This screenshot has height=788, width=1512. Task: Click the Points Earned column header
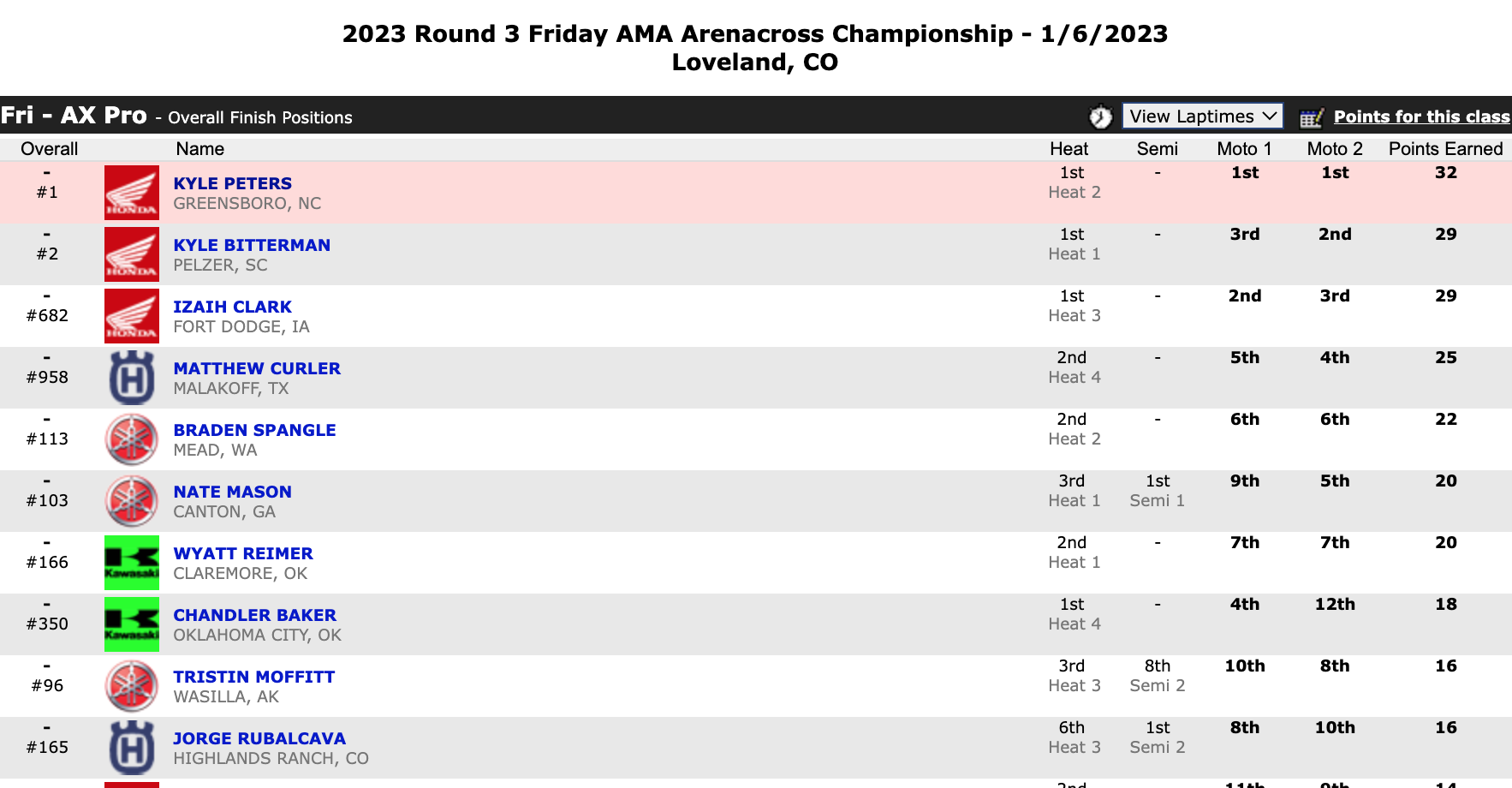click(1445, 149)
